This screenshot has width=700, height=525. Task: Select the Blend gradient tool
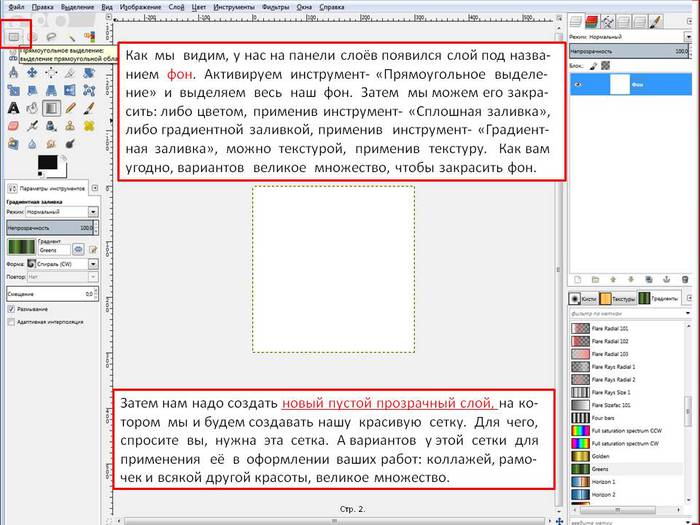coord(51,108)
